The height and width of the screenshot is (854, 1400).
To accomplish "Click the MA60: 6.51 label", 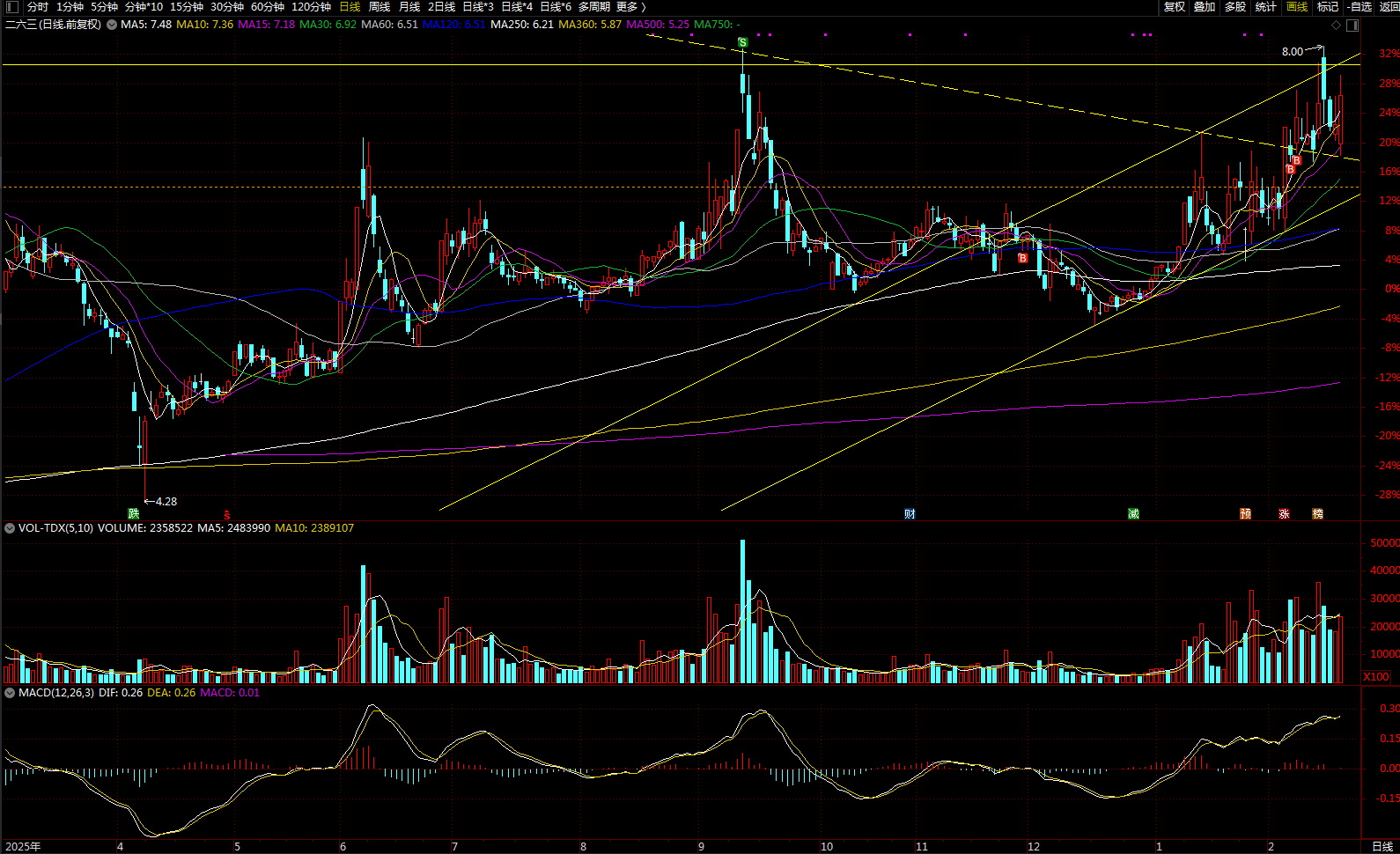I will pyautogui.click(x=389, y=25).
